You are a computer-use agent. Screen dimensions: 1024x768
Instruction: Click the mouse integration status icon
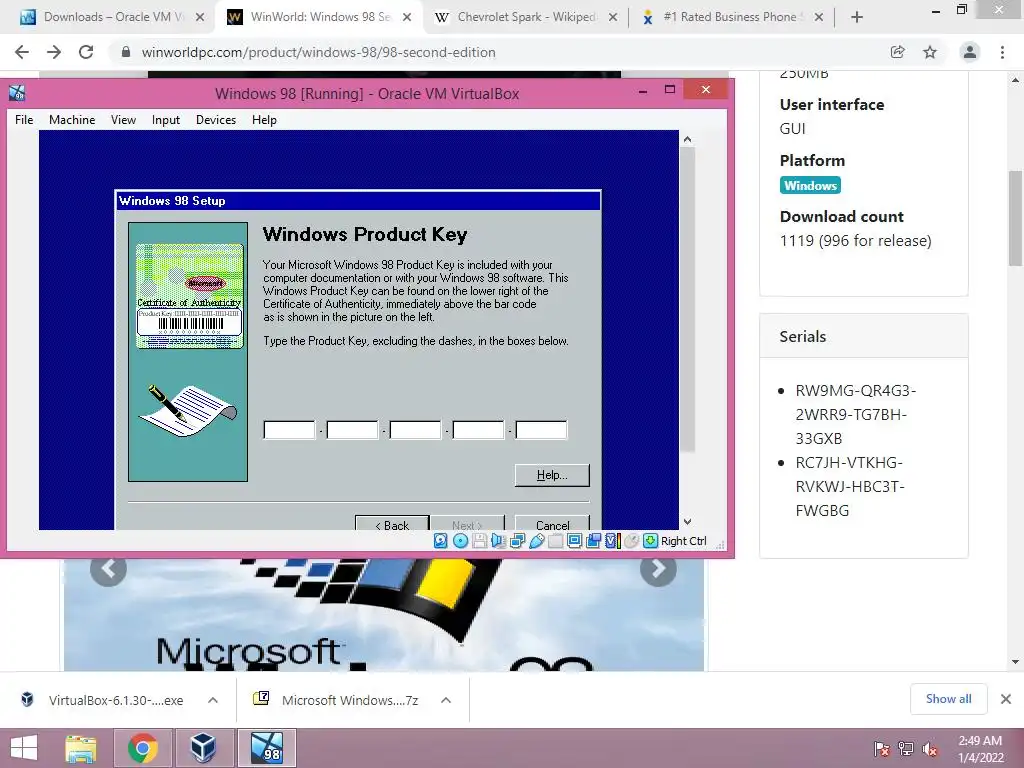(632, 541)
